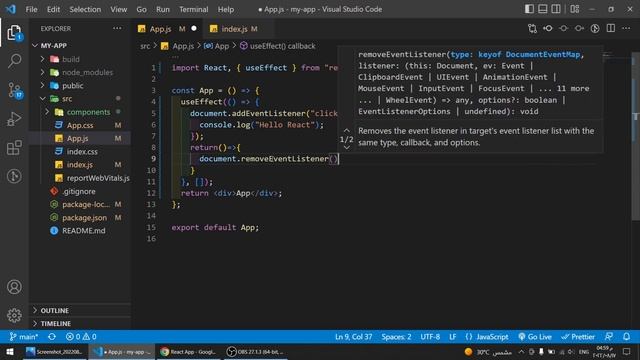Open editor more actions ellipsis
The width and height of the screenshot is (640, 360).
coord(626,28)
